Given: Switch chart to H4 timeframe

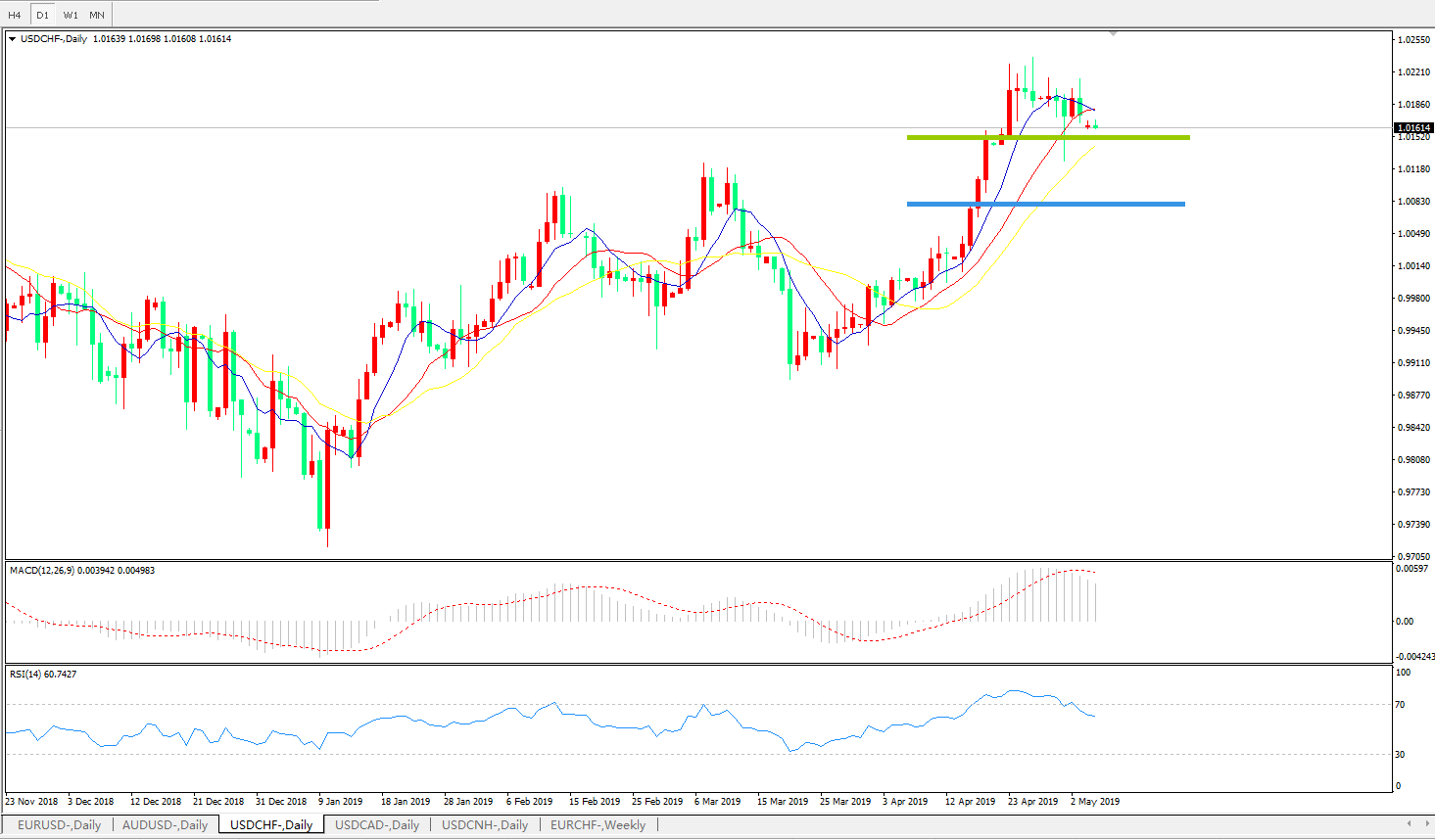Looking at the screenshot, I should [x=15, y=15].
